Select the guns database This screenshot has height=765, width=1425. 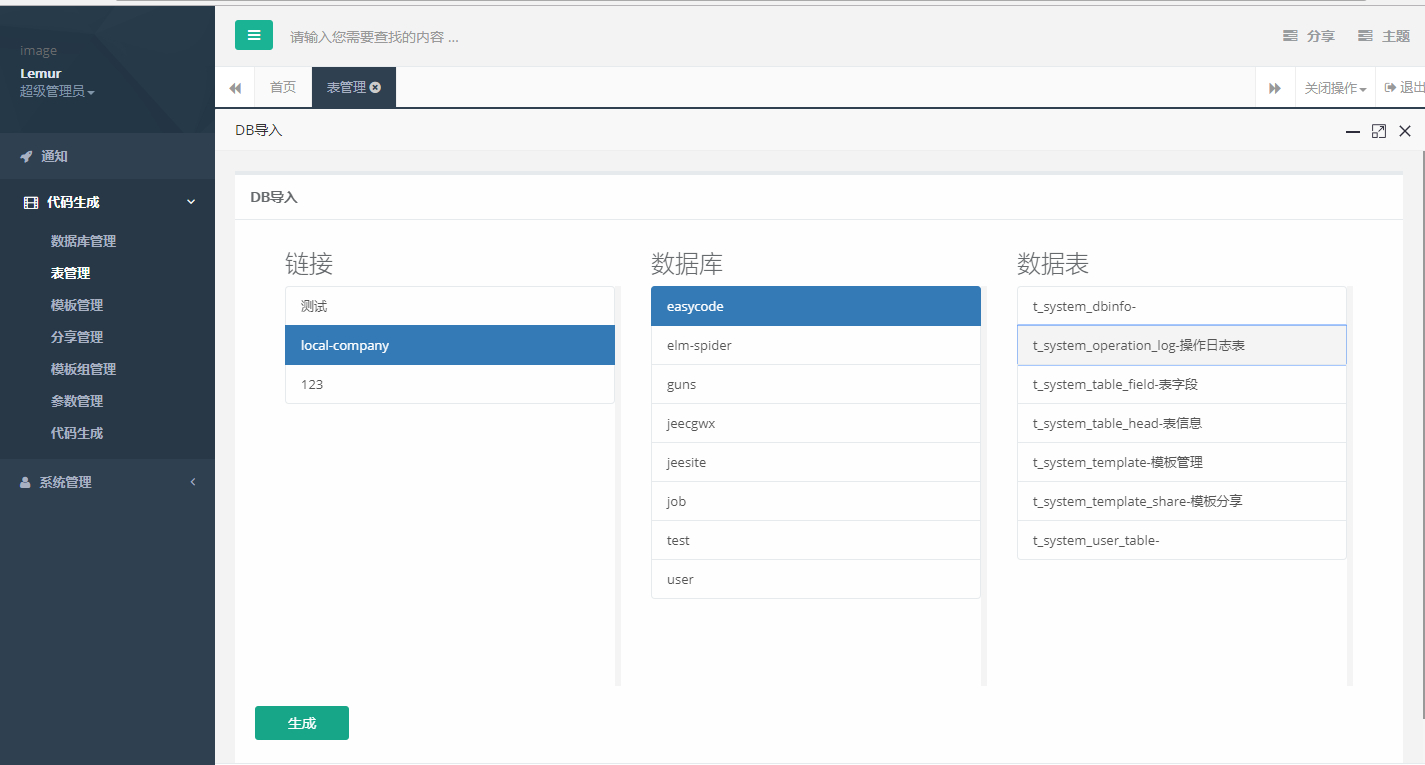click(x=816, y=384)
